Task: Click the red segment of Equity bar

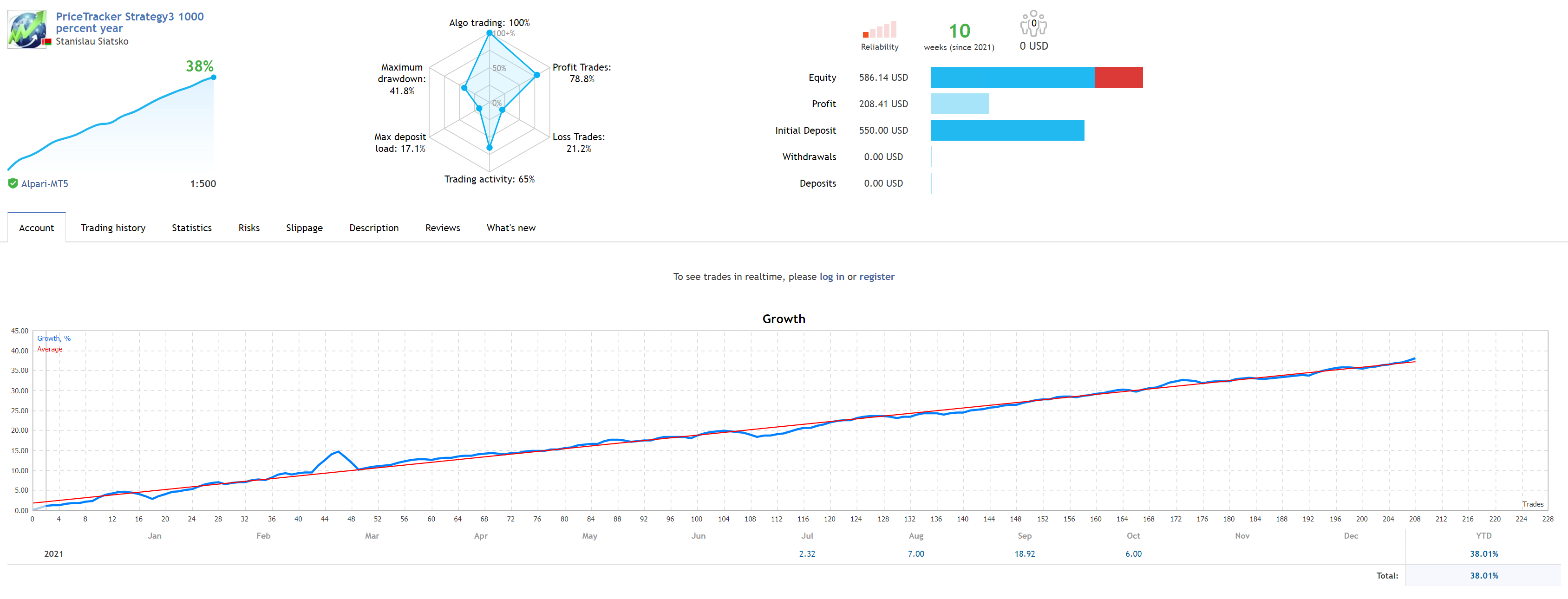Action: tap(1118, 77)
